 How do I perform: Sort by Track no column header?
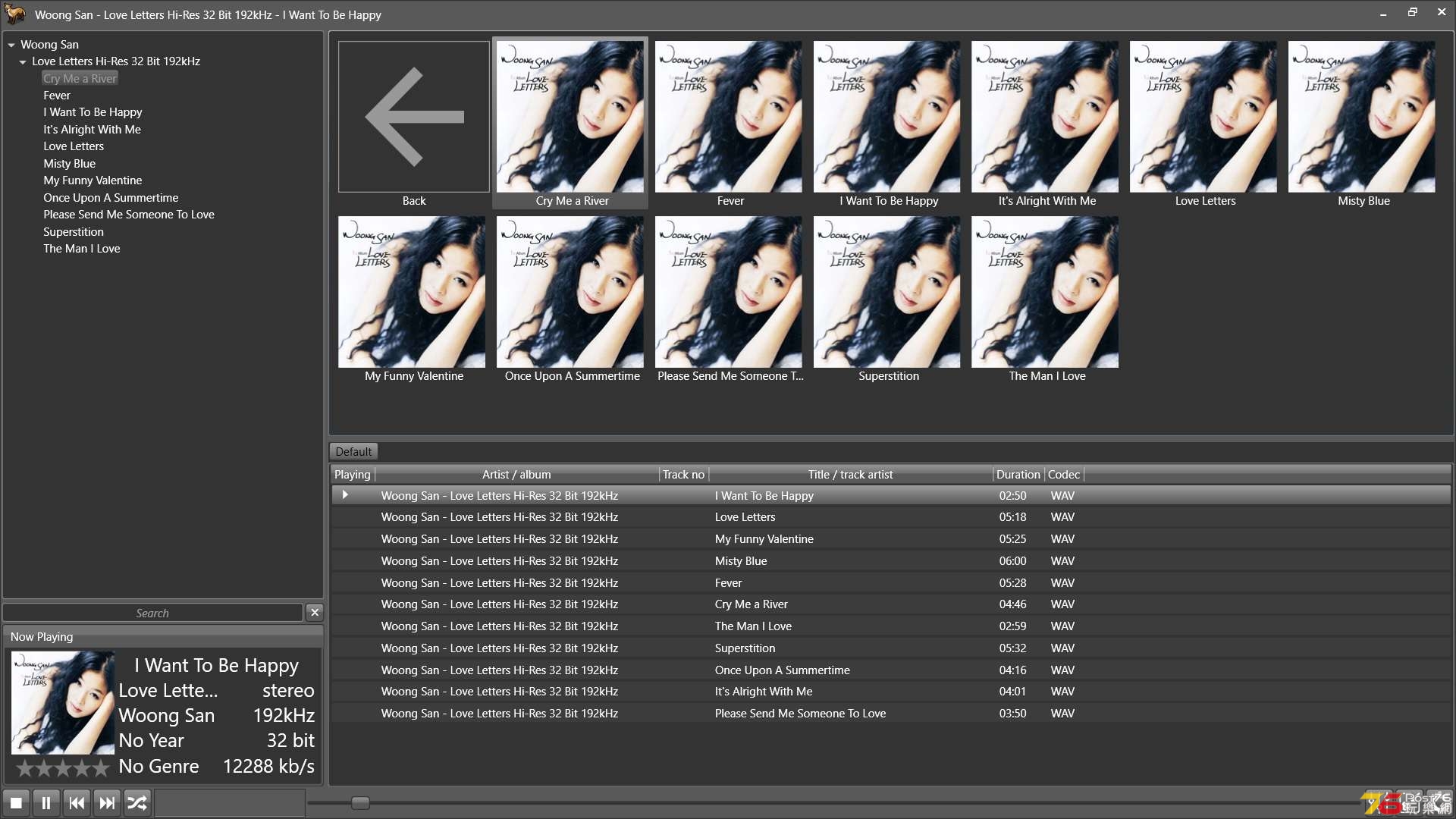(x=684, y=475)
